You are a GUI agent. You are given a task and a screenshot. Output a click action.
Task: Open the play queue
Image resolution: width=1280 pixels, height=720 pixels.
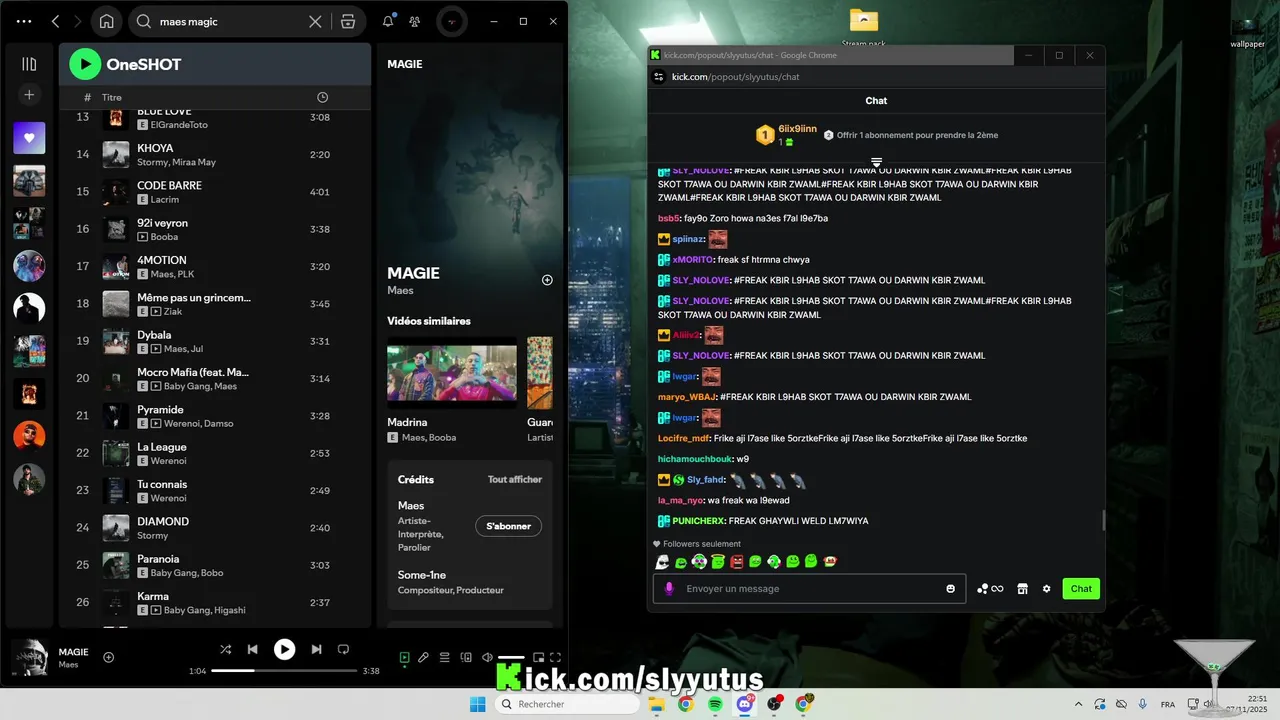coord(445,657)
